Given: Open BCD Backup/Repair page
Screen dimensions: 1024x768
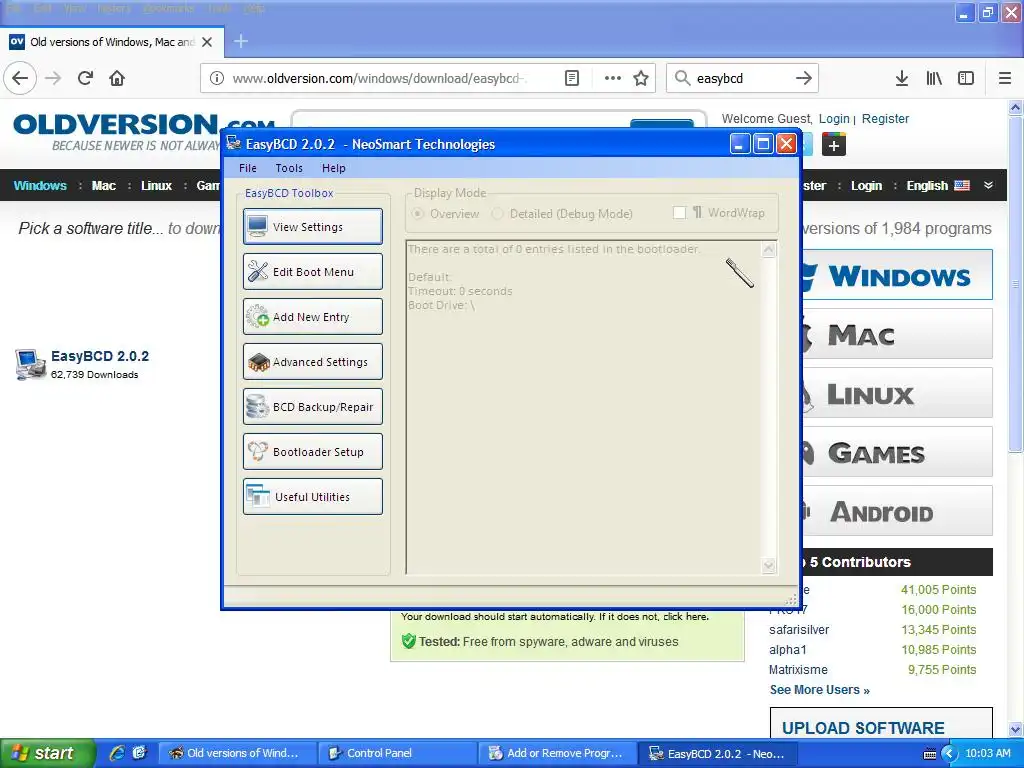Looking at the screenshot, I should pos(313,407).
